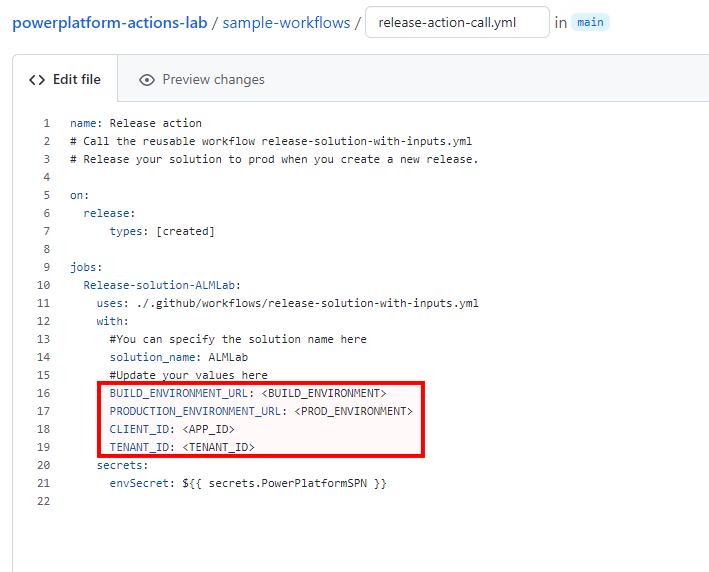Click the code brackets icon on Edit file

click(x=37, y=80)
